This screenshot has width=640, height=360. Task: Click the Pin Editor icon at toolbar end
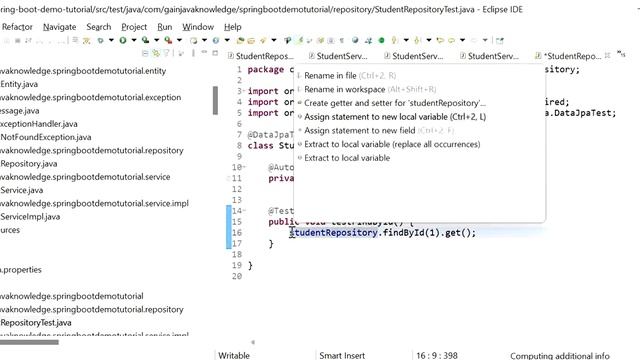[500, 40]
